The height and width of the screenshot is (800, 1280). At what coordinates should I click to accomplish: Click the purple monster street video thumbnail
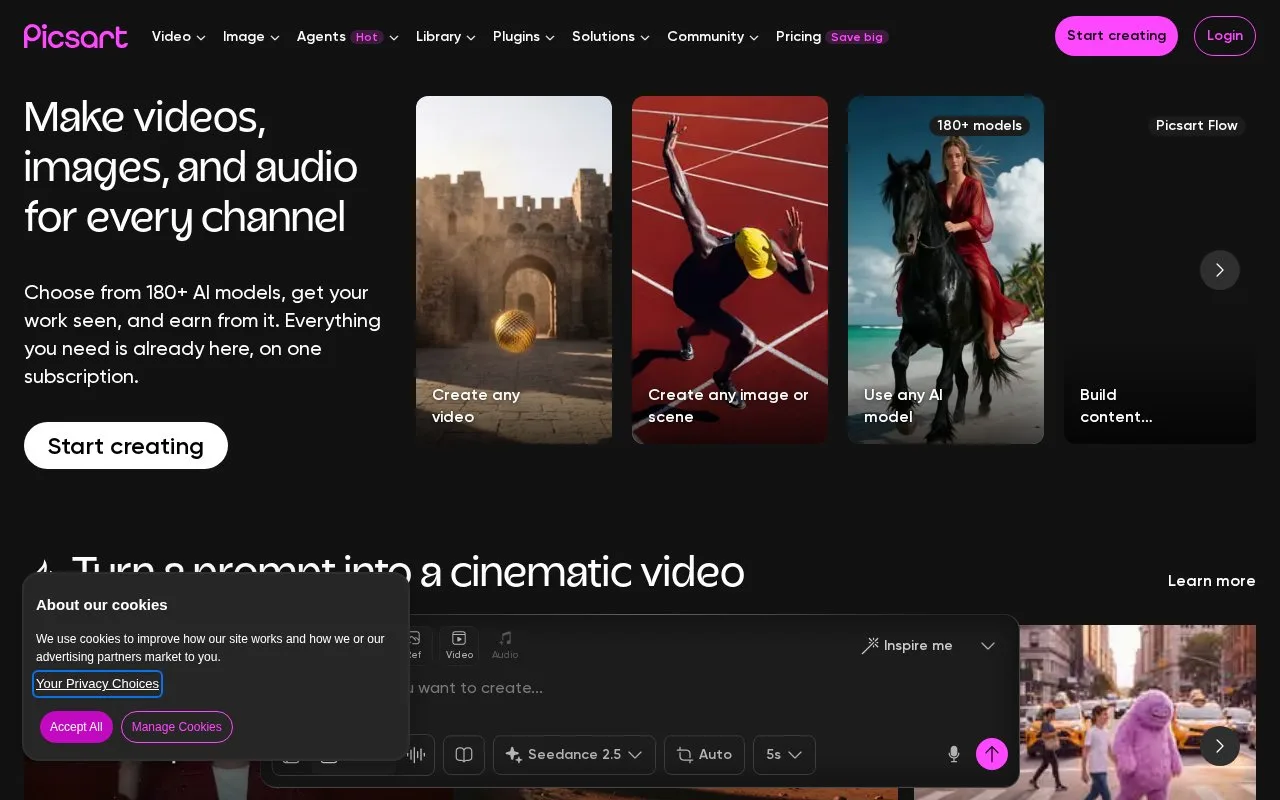(x=1085, y=712)
